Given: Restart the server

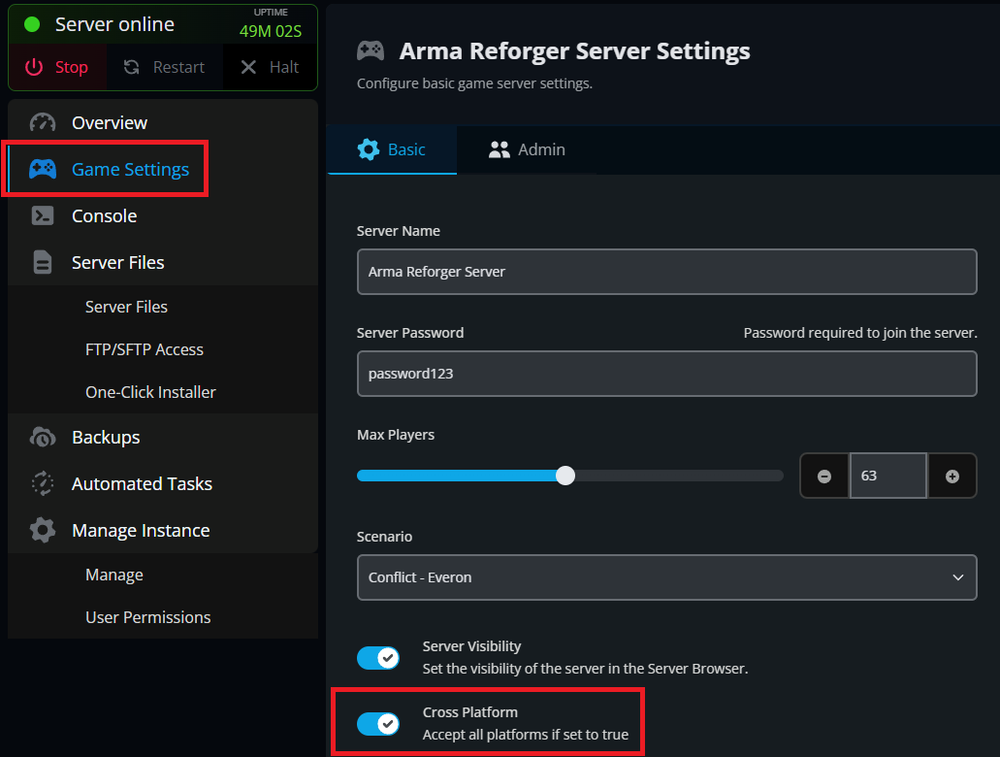Looking at the screenshot, I should 165,67.
